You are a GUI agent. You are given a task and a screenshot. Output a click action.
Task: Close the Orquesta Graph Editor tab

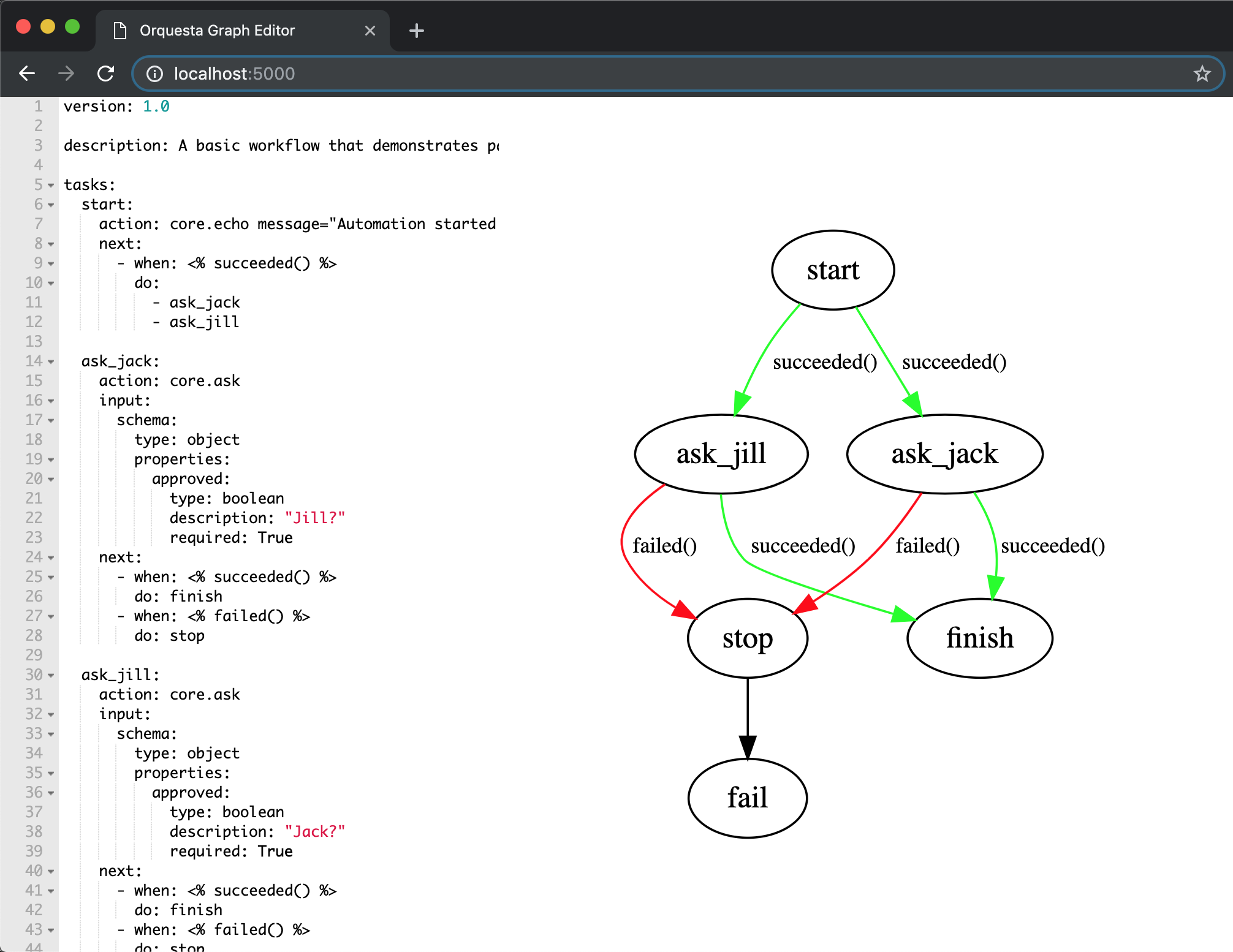(370, 31)
